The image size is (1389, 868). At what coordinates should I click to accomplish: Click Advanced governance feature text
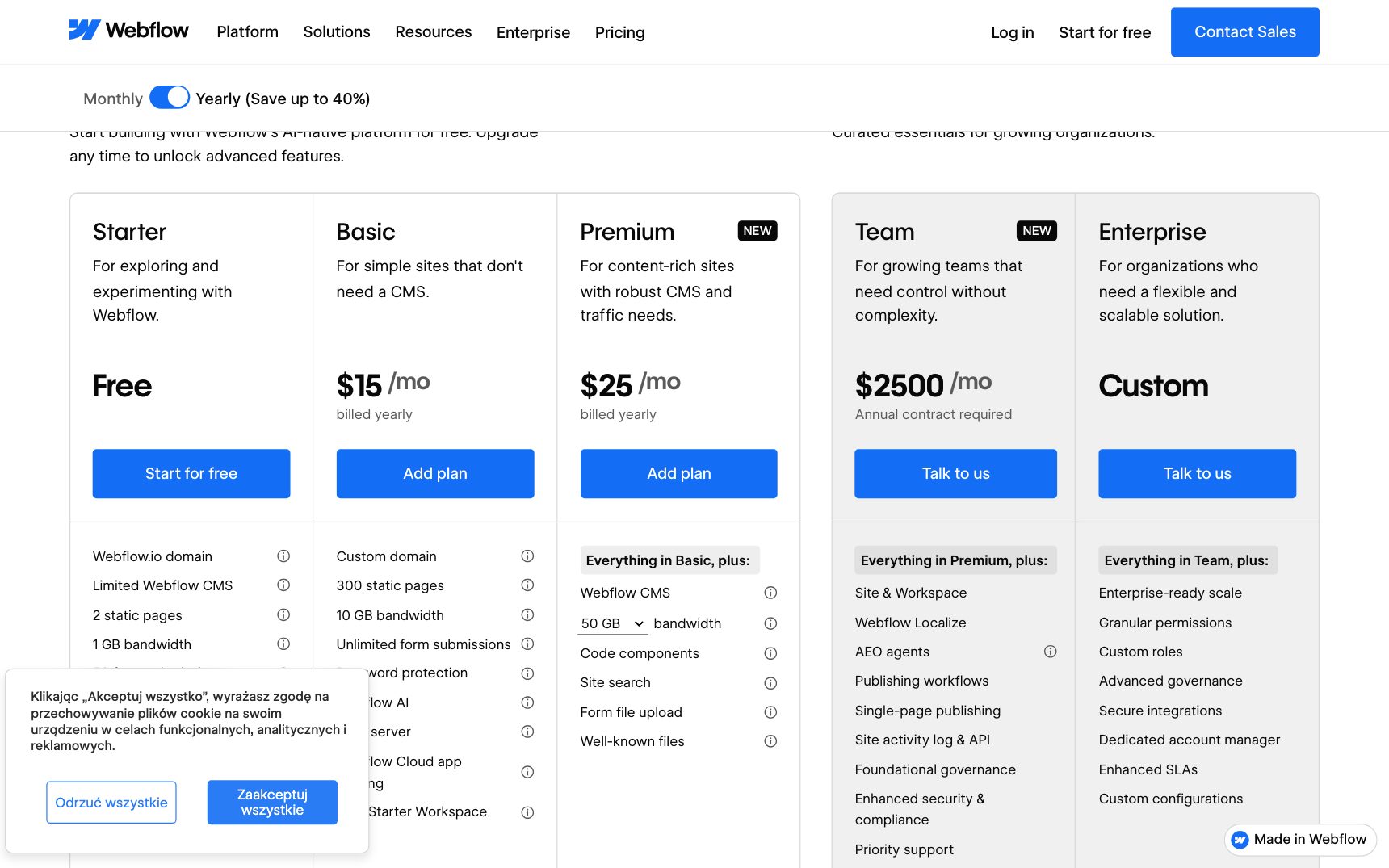click(x=1171, y=681)
